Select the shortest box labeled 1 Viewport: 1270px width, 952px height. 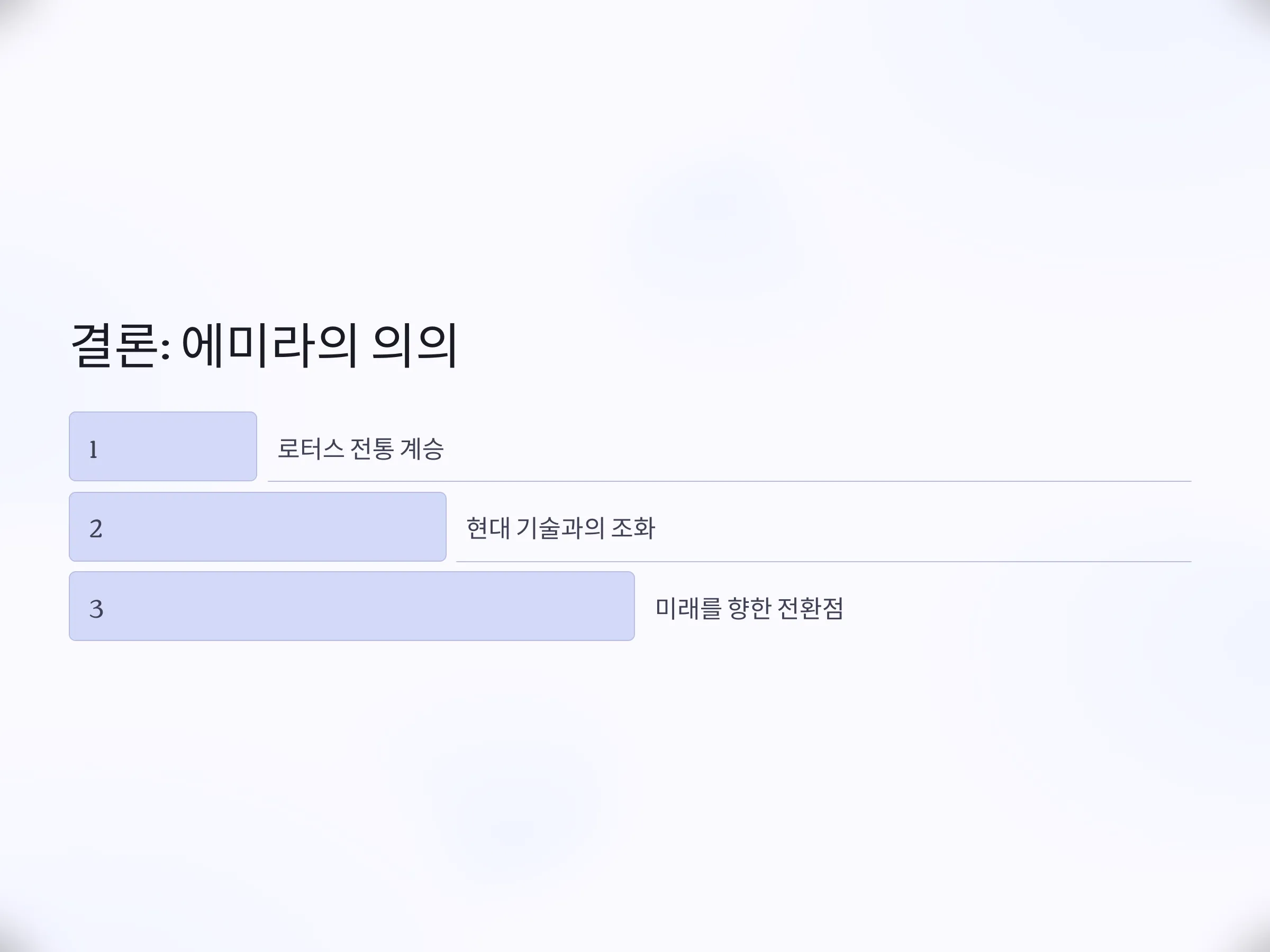163,446
